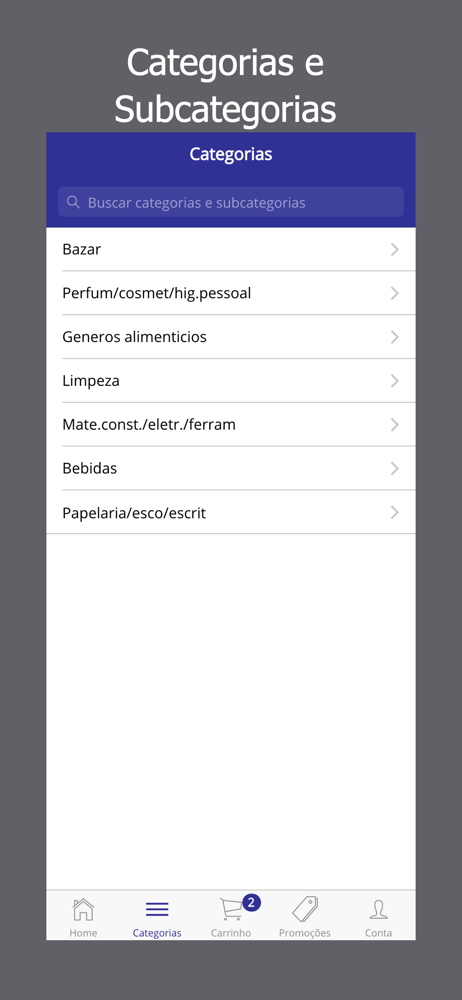Image resolution: width=462 pixels, height=1000 pixels.
Task: Open the Mate.const./eletr./ferram category
Action: 231,425
